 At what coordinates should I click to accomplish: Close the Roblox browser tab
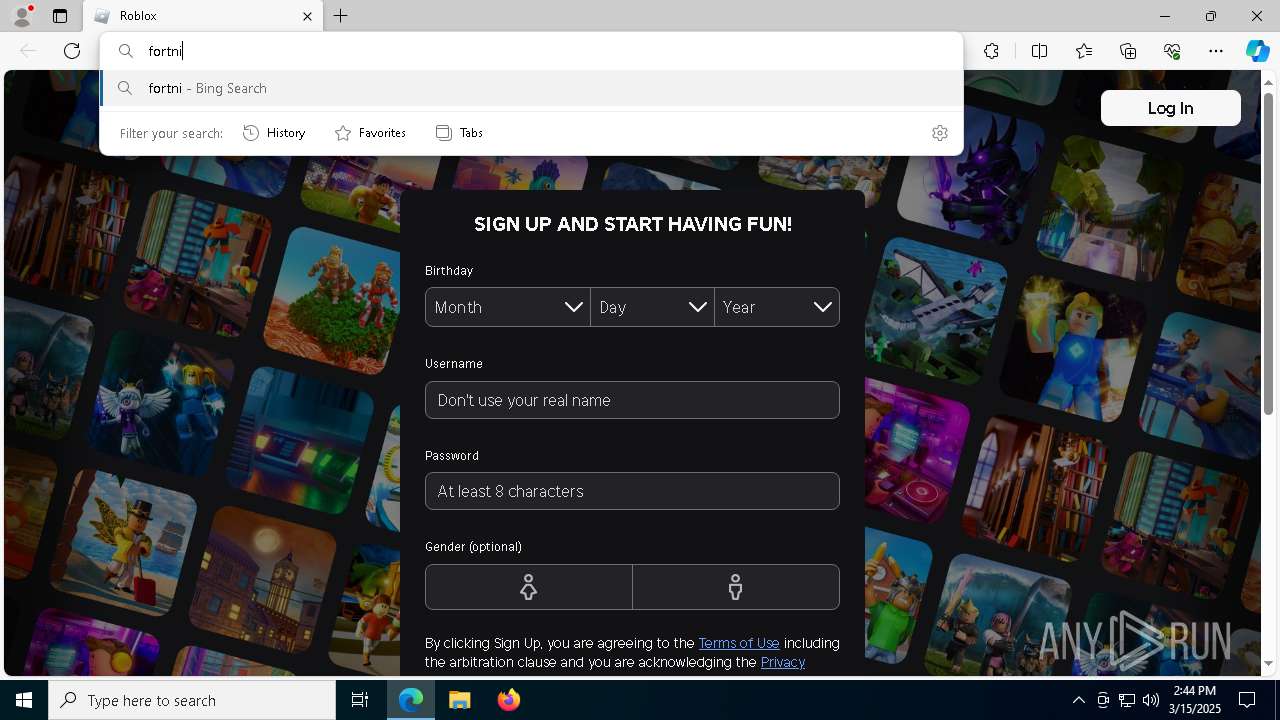coord(307,16)
